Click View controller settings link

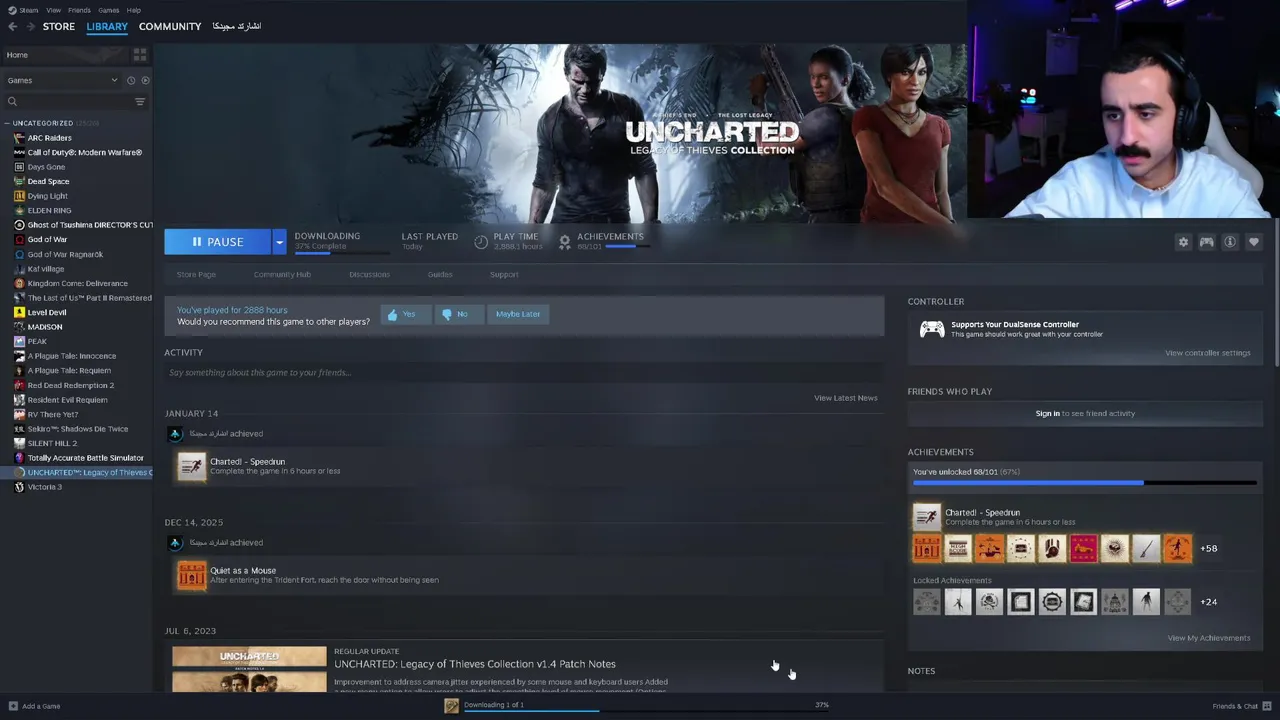tap(1208, 353)
